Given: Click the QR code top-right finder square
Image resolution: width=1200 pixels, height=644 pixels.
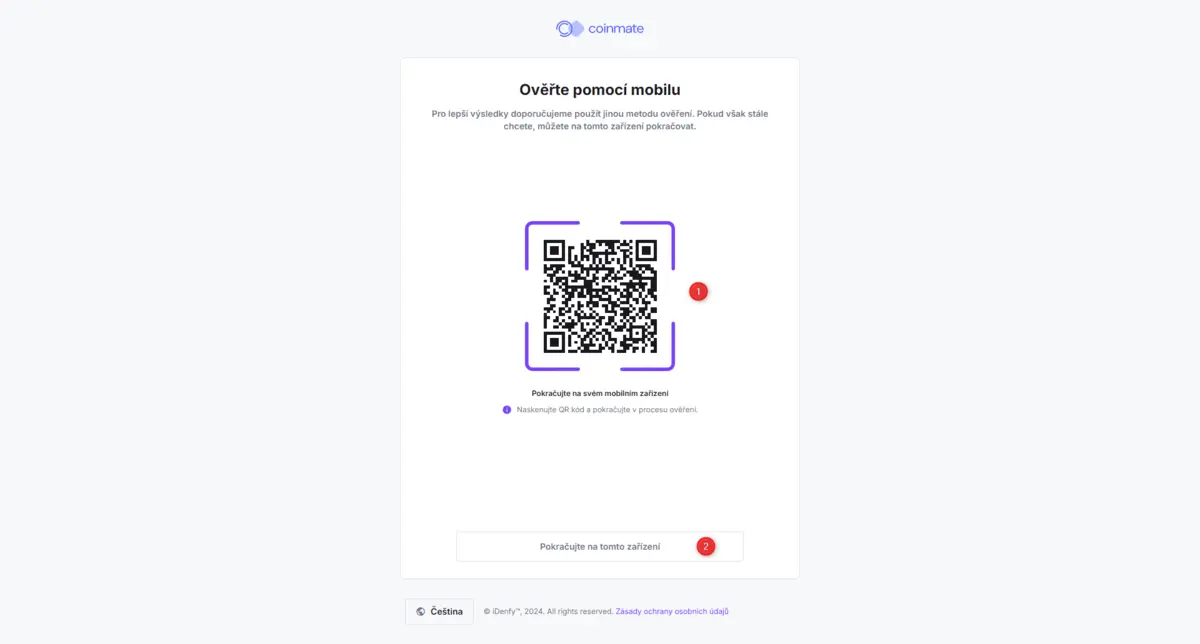Looking at the screenshot, I should click(645, 251).
